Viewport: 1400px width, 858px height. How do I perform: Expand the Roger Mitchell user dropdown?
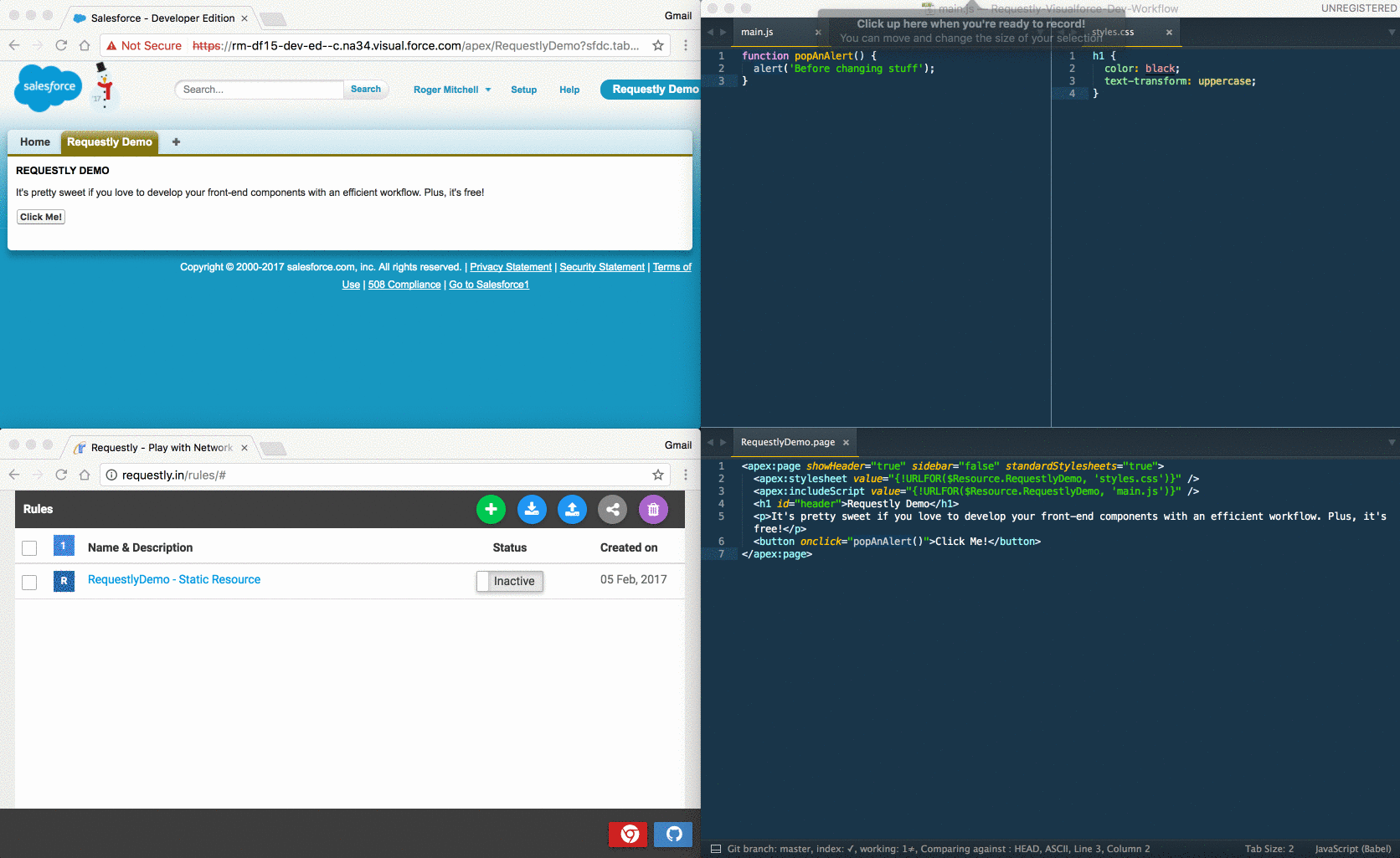pyautogui.click(x=452, y=90)
